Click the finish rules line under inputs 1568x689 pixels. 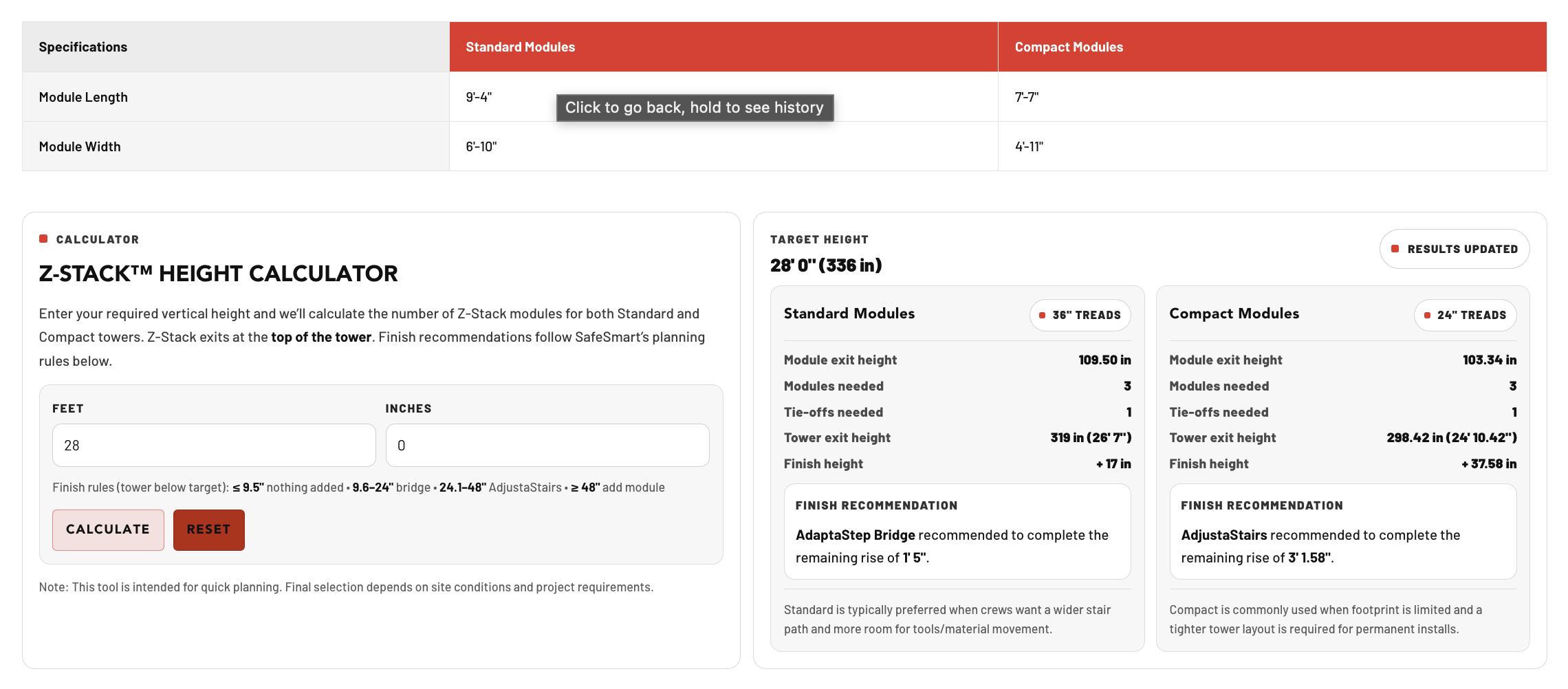[x=358, y=488]
